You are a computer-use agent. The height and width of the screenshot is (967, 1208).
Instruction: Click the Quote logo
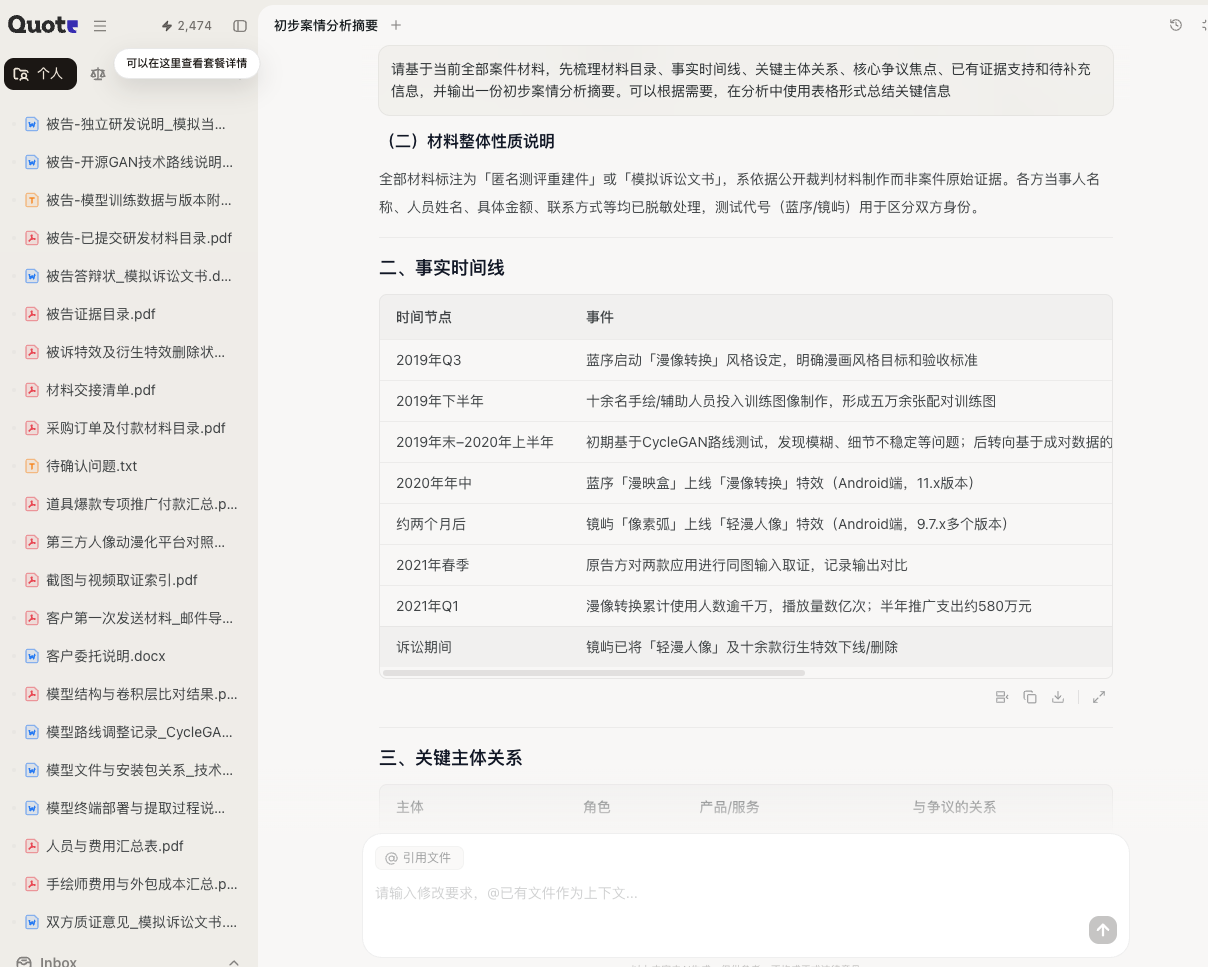click(x=43, y=26)
